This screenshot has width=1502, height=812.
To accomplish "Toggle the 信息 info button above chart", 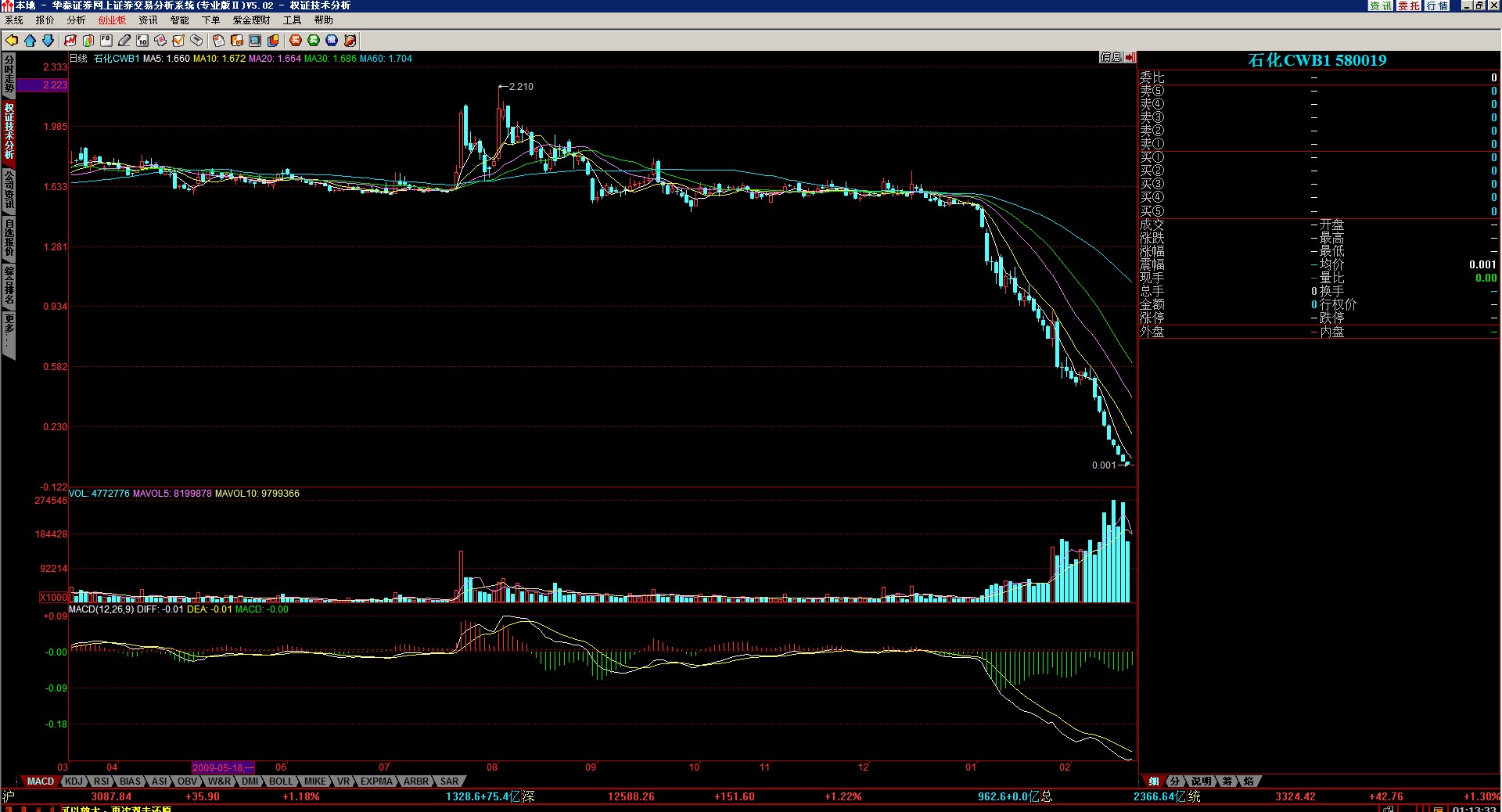I will point(1111,57).
